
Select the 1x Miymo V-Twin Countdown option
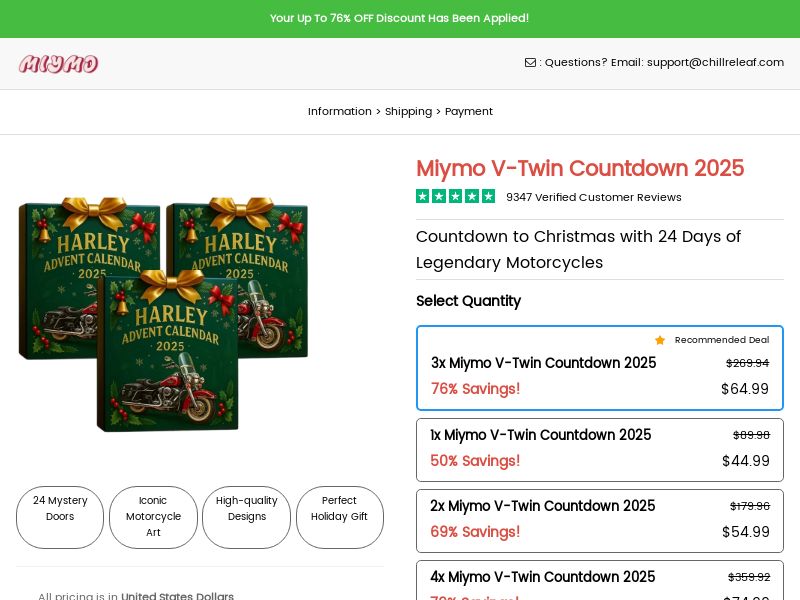(599, 450)
